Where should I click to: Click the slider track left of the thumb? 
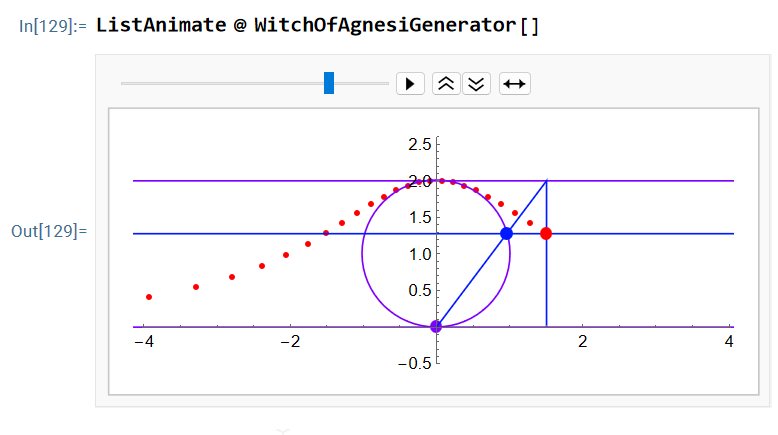[x=222, y=83]
